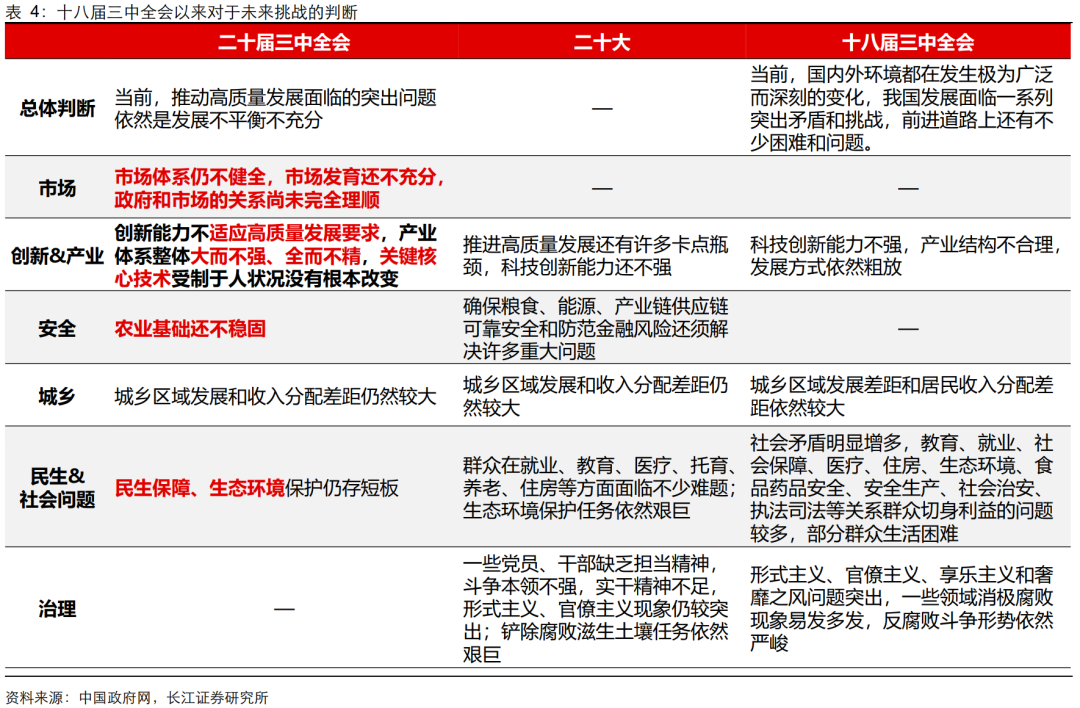Click row label '民生&社会问题'
The image size is (1080, 708).
pos(57,488)
